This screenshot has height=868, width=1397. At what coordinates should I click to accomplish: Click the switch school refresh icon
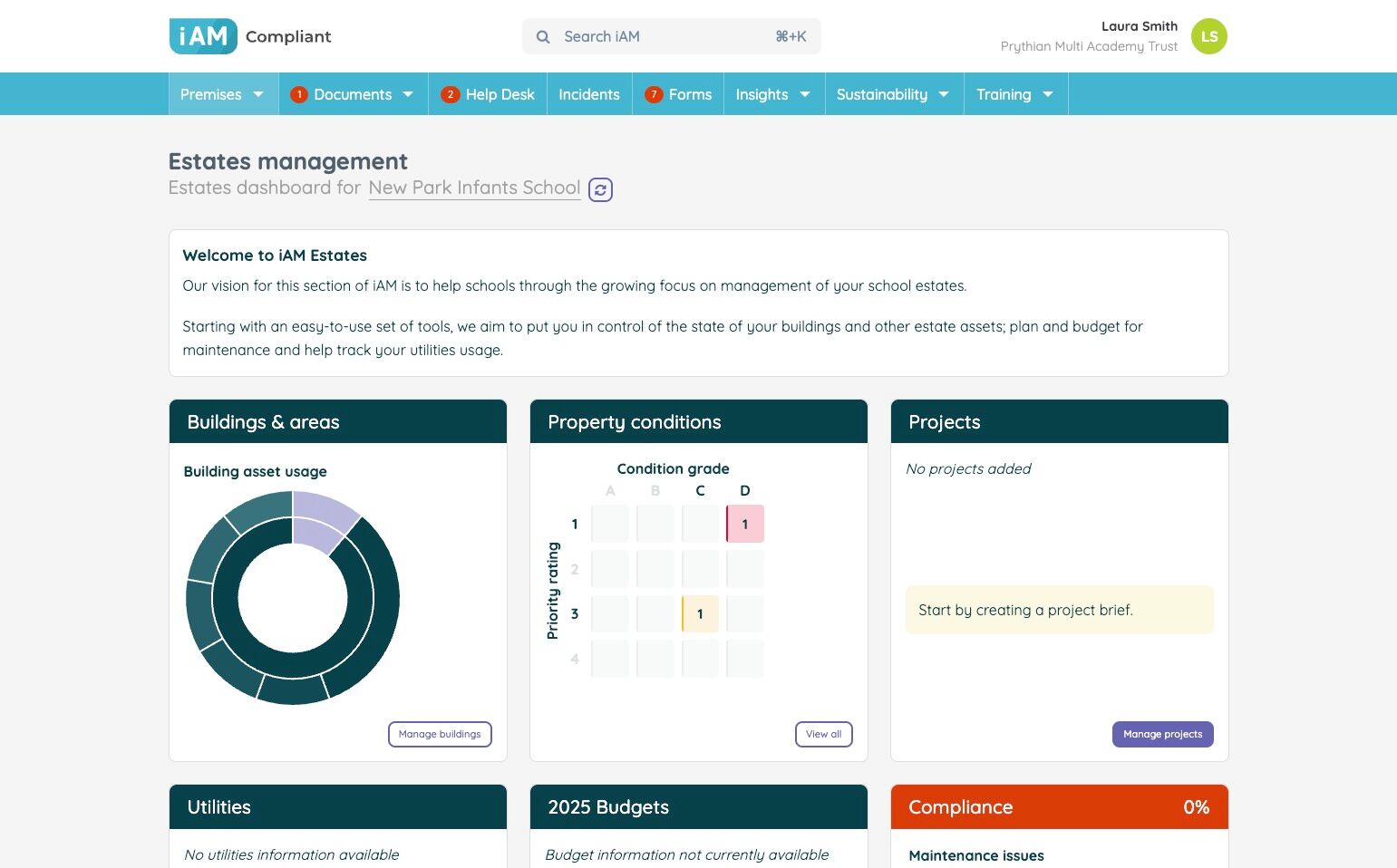(x=600, y=189)
